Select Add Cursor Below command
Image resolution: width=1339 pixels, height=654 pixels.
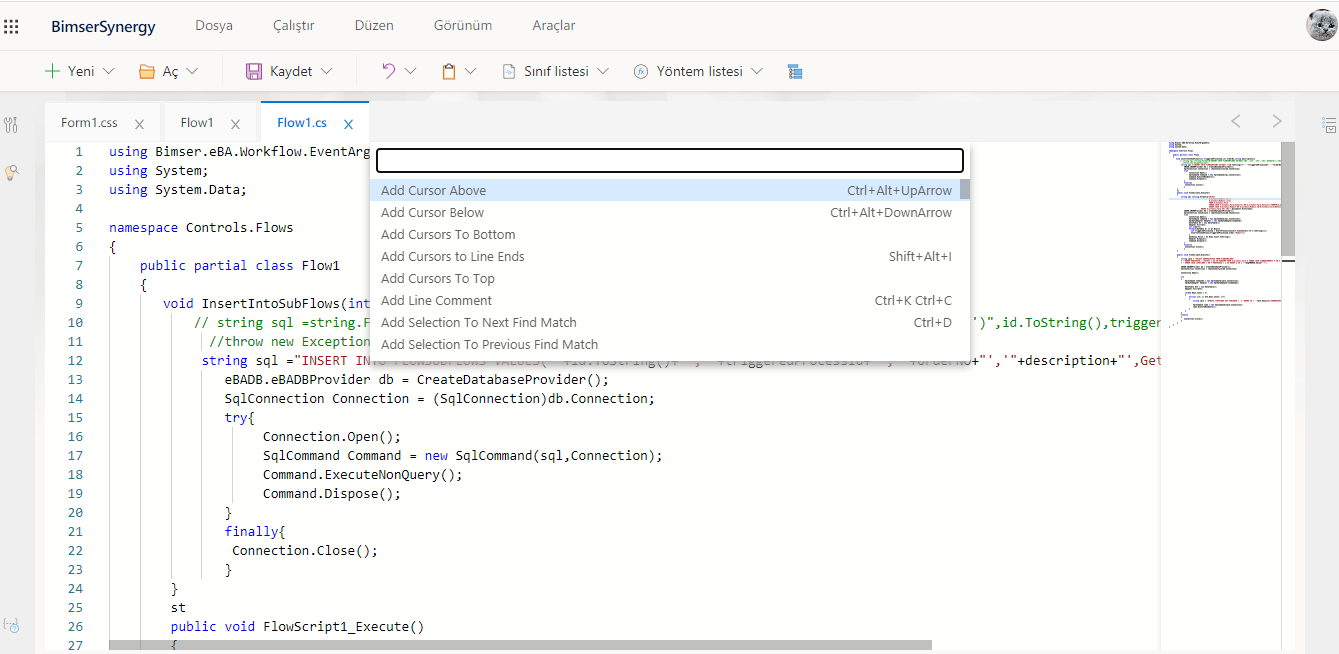pyautogui.click(x=432, y=212)
